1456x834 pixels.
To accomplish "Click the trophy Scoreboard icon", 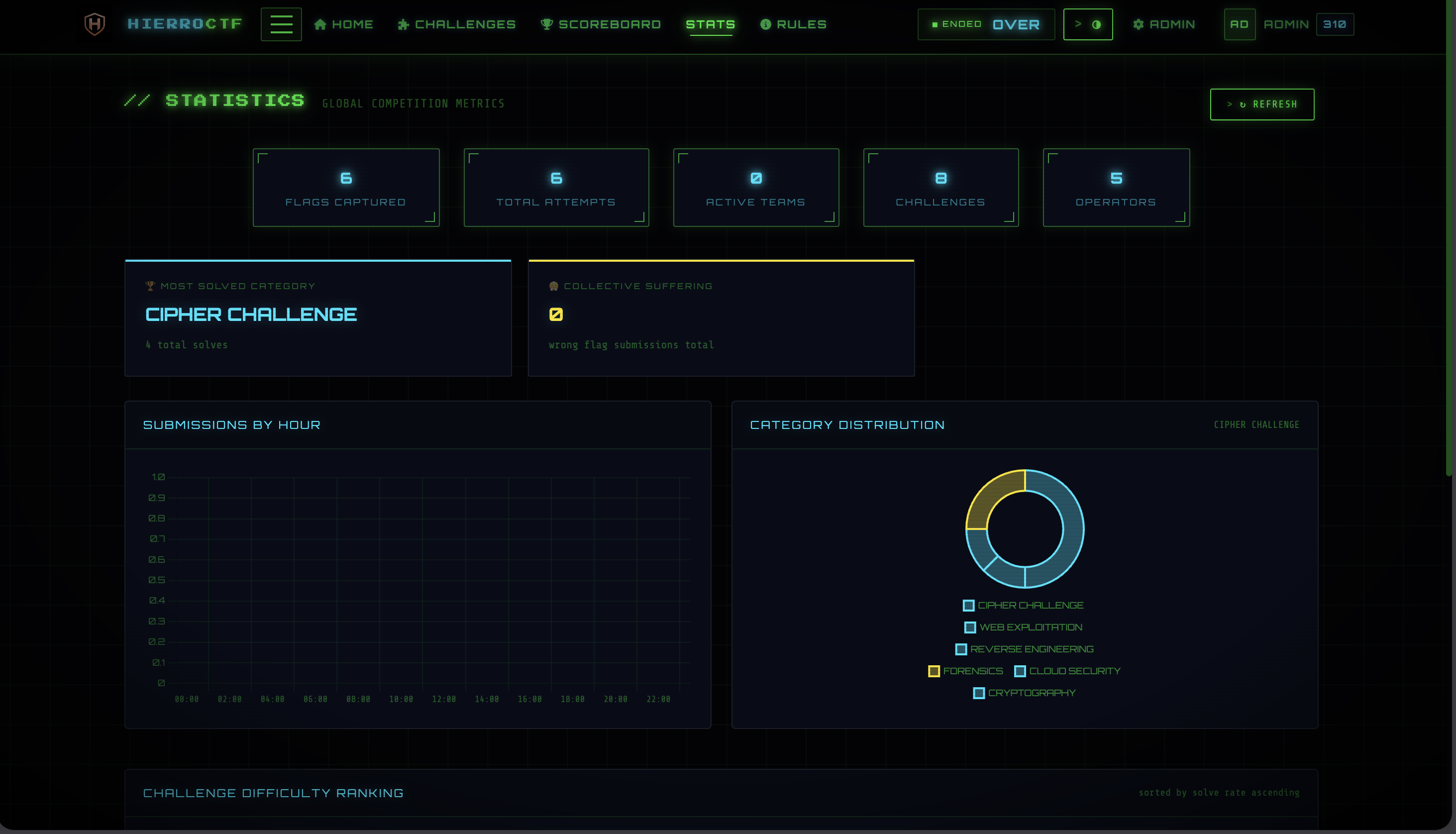I will click(x=546, y=24).
